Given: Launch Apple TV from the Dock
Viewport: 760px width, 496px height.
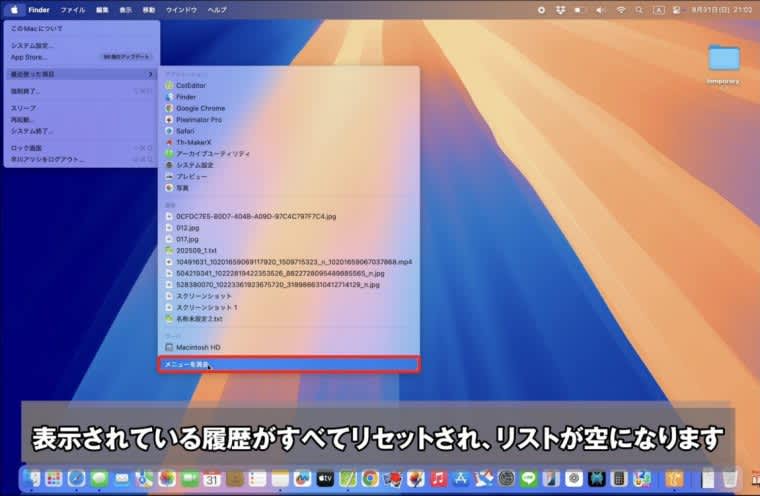Looking at the screenshot, I should click(x=324, y=479).
